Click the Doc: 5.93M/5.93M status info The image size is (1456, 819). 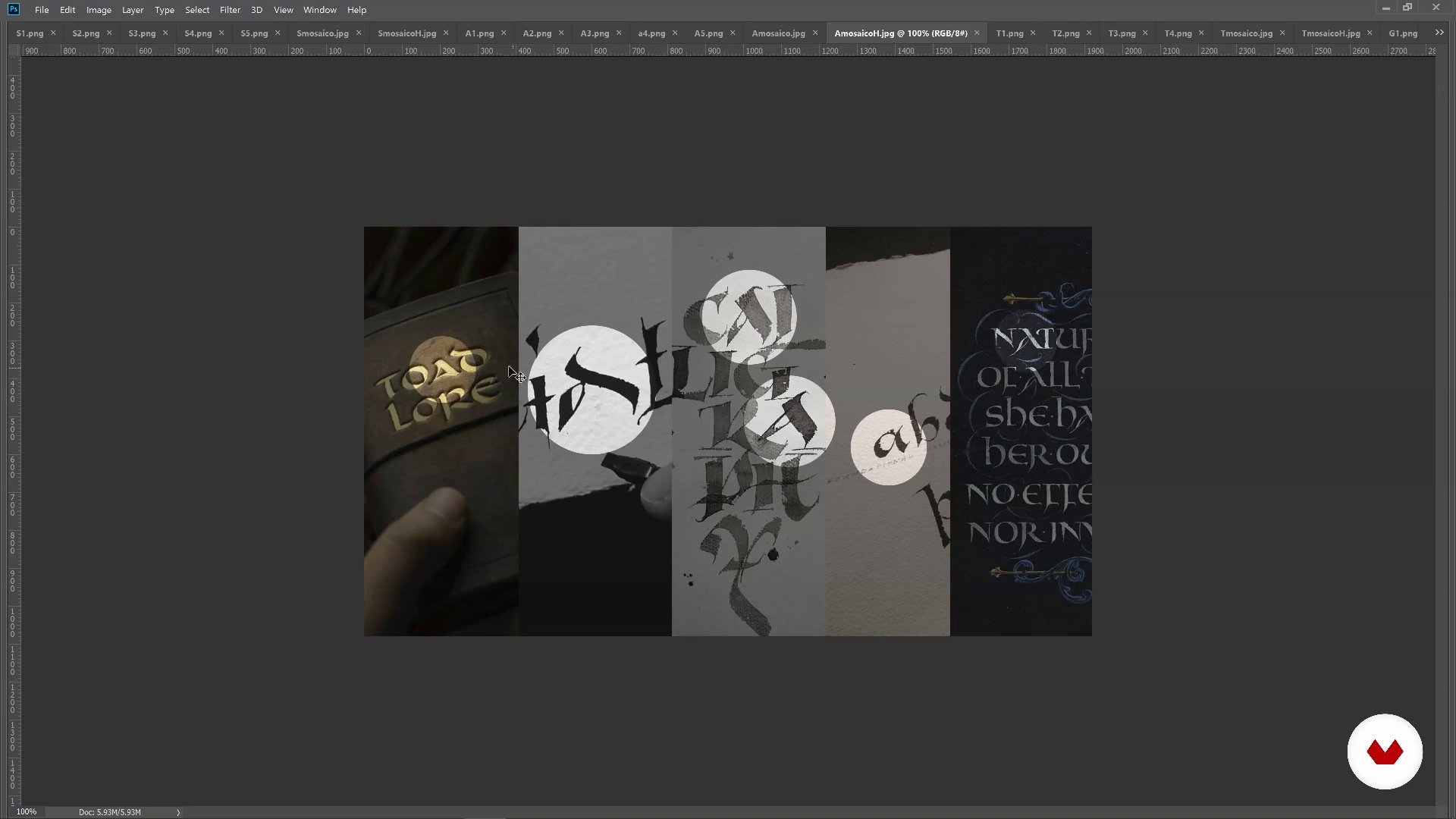pyautogui.click(x=110, y=812)
